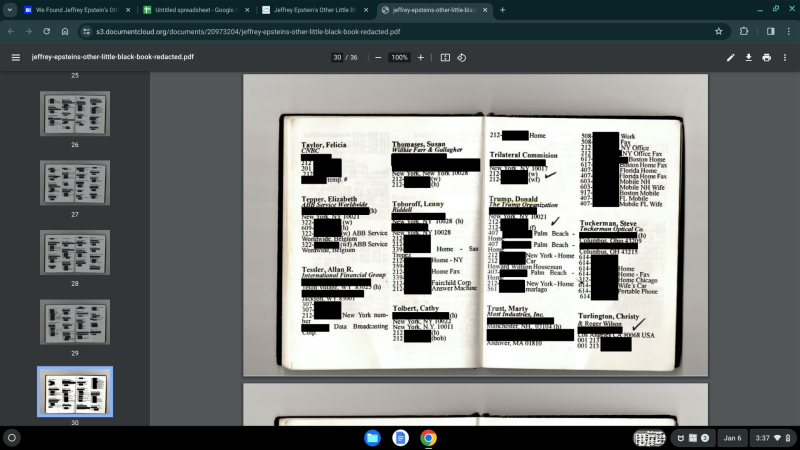The width and height of the screenshot is (800, 450).
Task: Print the PDF document
Action: [x=766, y=57]
